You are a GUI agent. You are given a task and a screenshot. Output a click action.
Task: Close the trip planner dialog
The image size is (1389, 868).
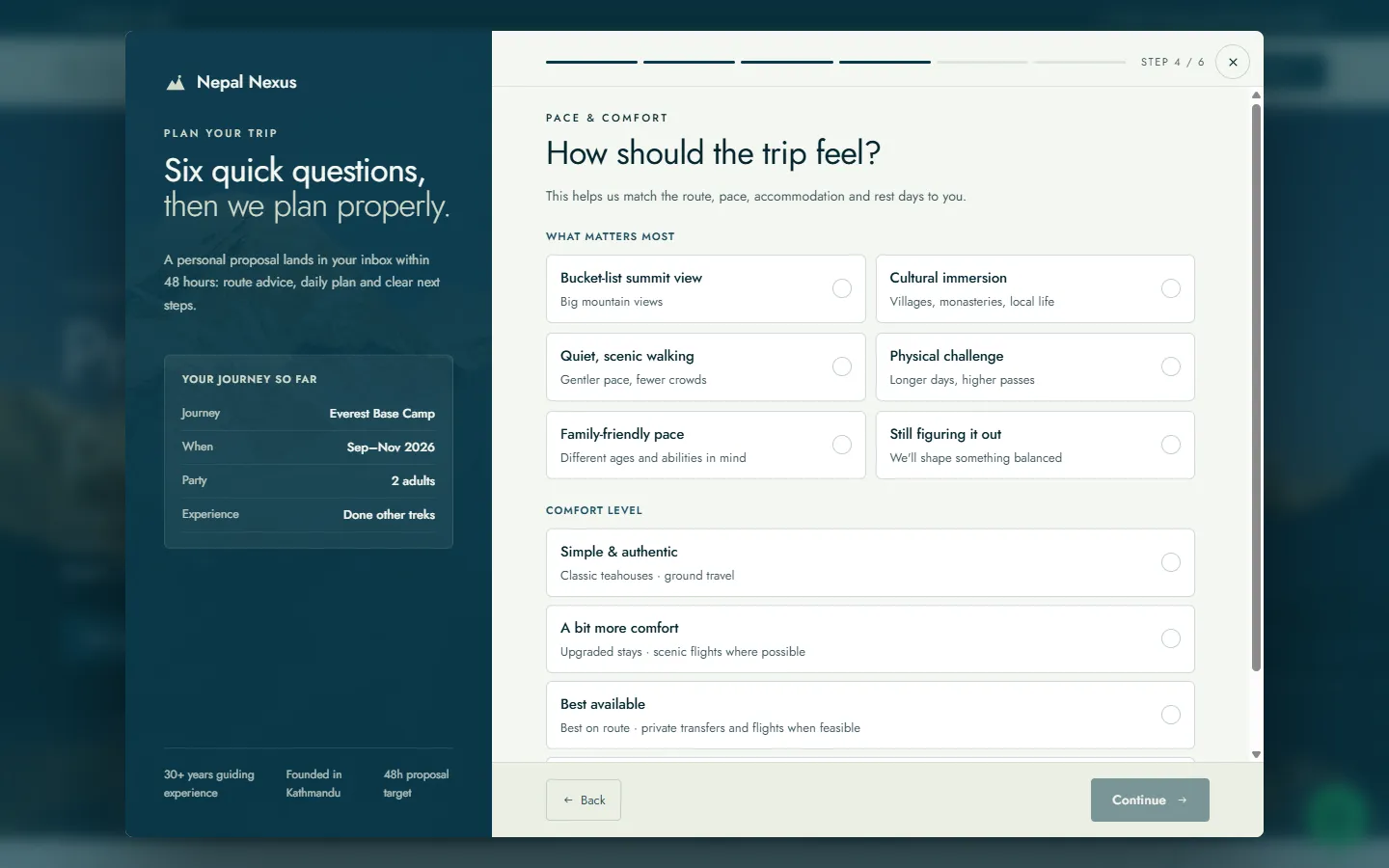(1233, 62)
